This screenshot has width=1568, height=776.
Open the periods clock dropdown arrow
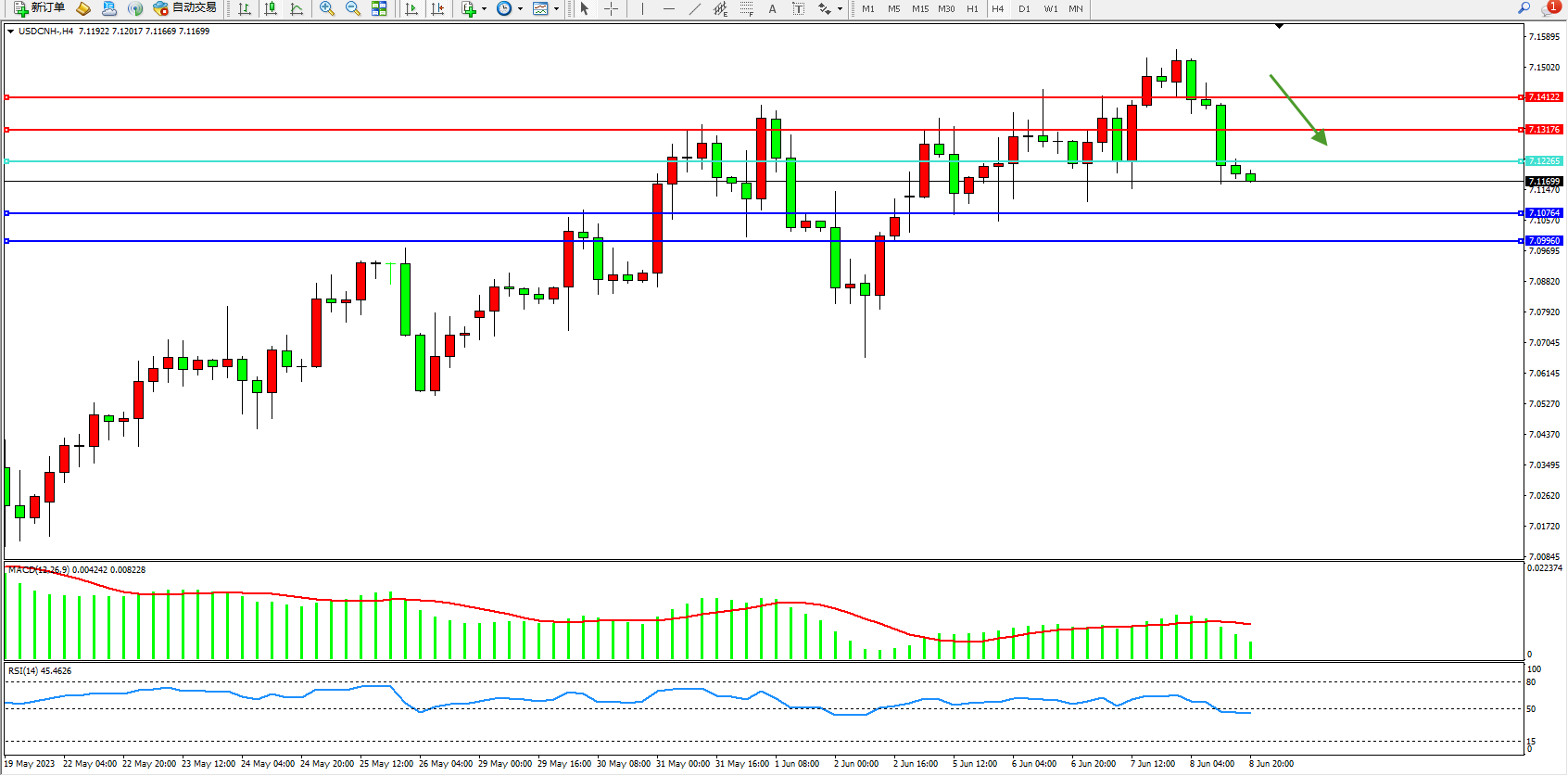[520, 9]
